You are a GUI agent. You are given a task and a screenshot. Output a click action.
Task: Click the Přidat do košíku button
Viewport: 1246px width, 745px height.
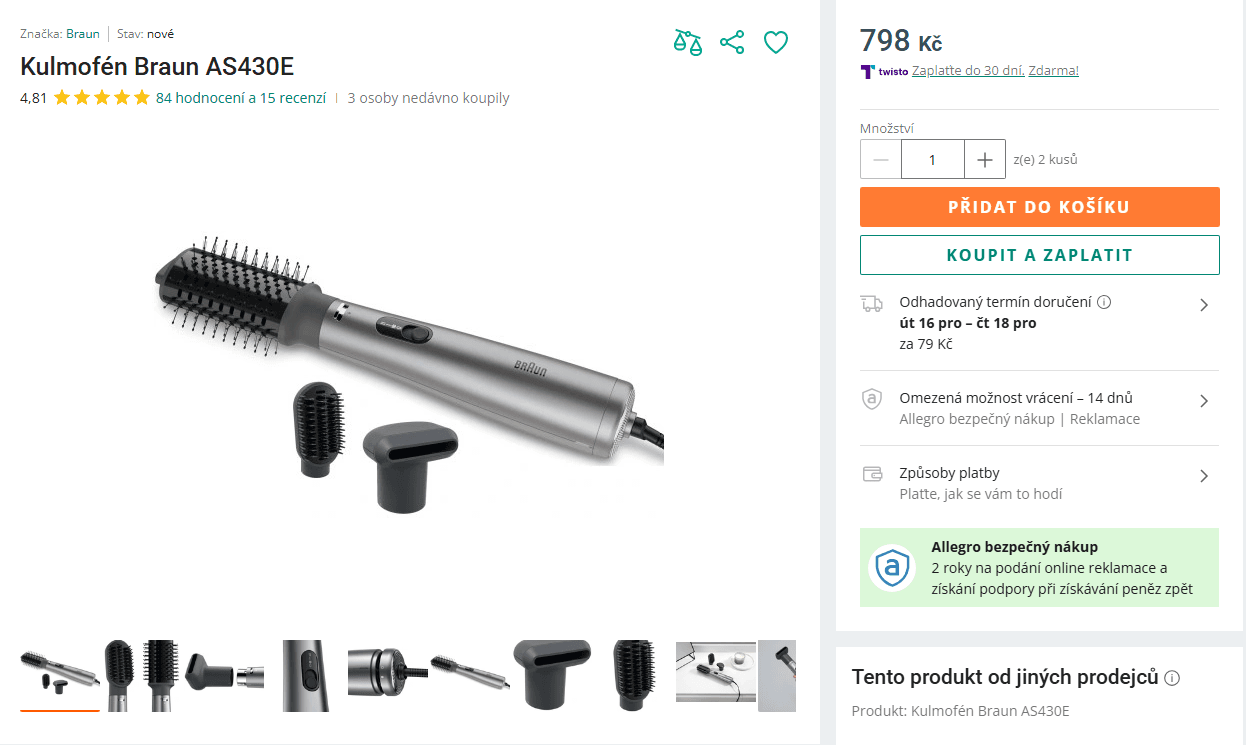coord(1040,207)
